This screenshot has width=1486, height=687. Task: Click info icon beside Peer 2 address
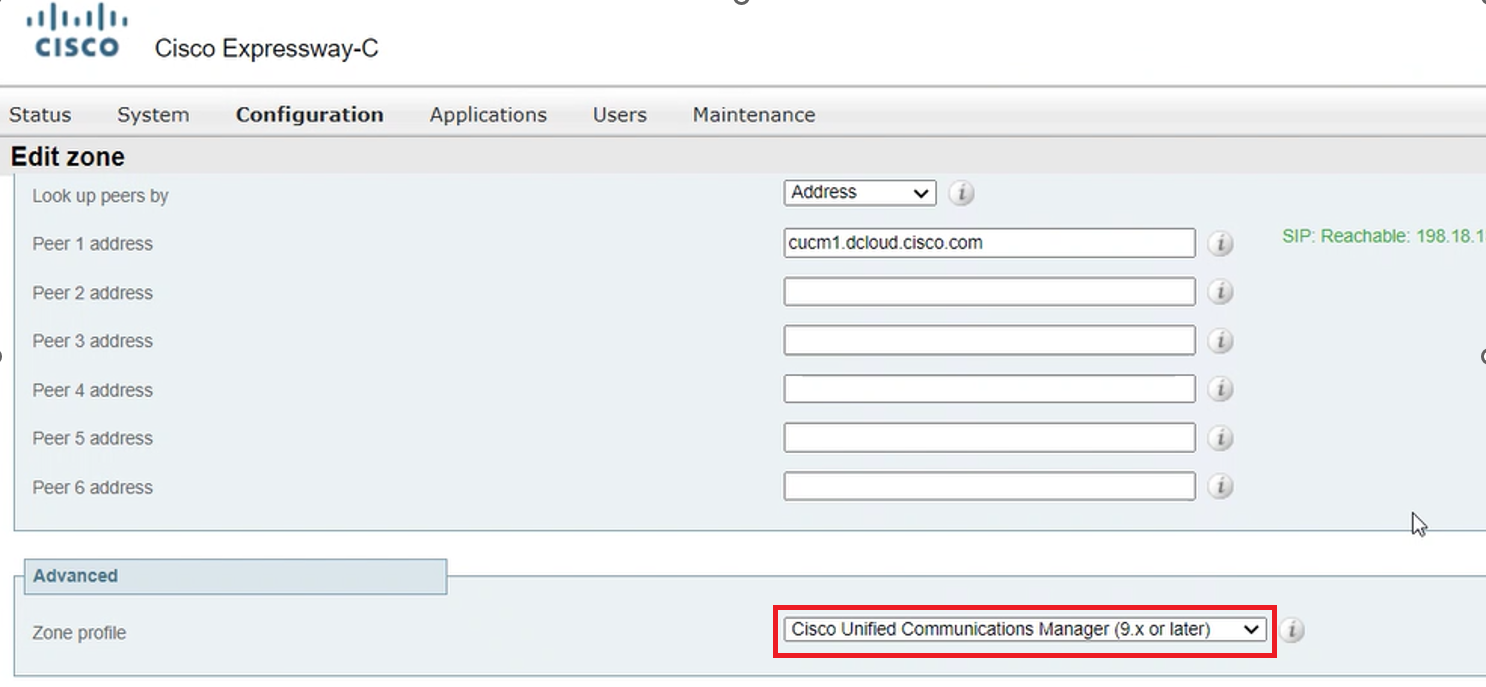click(1219, 292)
